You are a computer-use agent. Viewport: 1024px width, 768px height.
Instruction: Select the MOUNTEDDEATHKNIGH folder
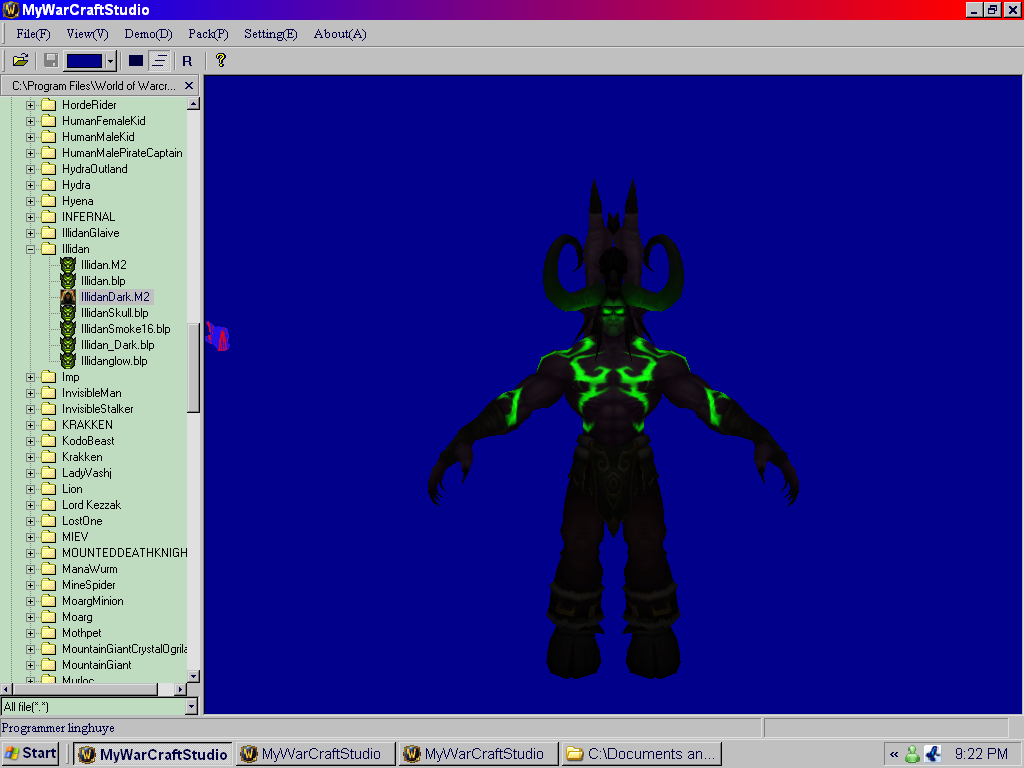(x=124, y=553)
